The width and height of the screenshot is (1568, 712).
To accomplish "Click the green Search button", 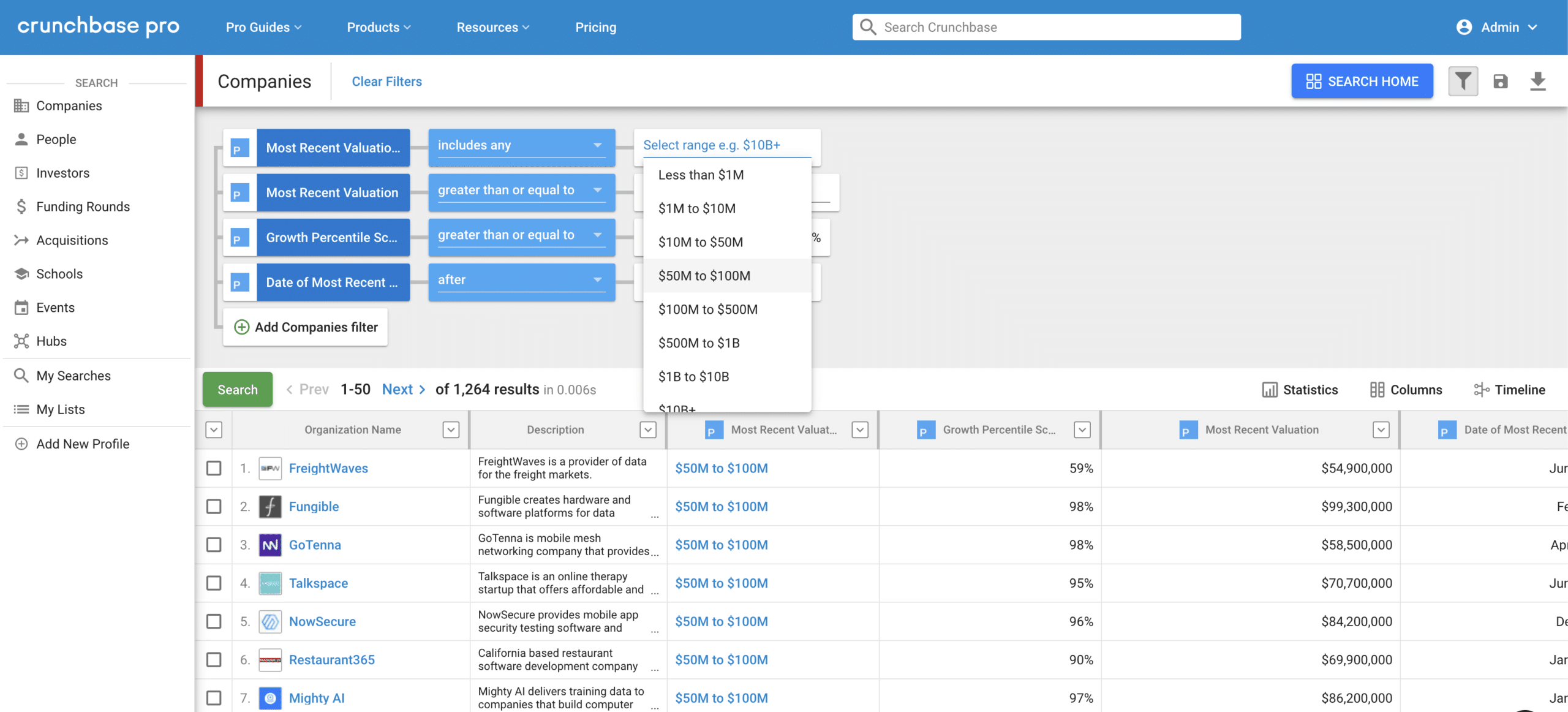I will pos(238,390).
